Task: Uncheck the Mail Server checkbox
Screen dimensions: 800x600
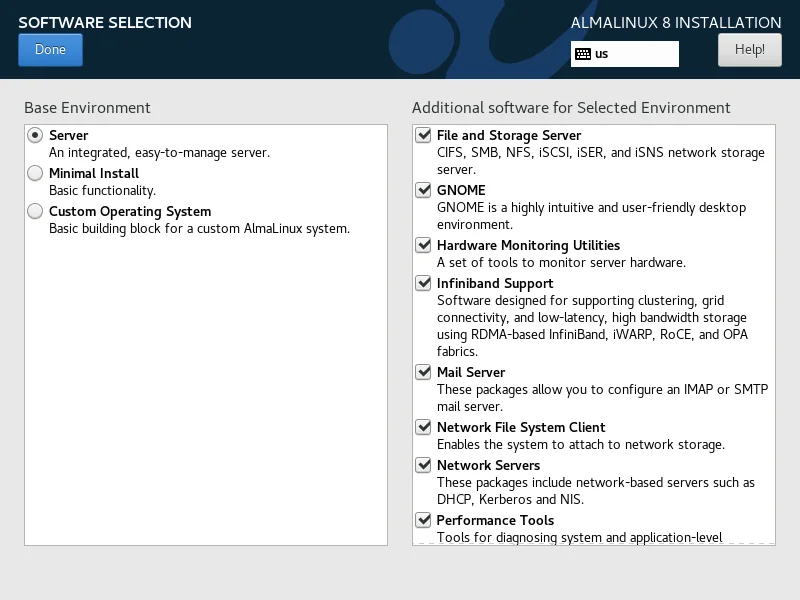Action: coord(423,372)
